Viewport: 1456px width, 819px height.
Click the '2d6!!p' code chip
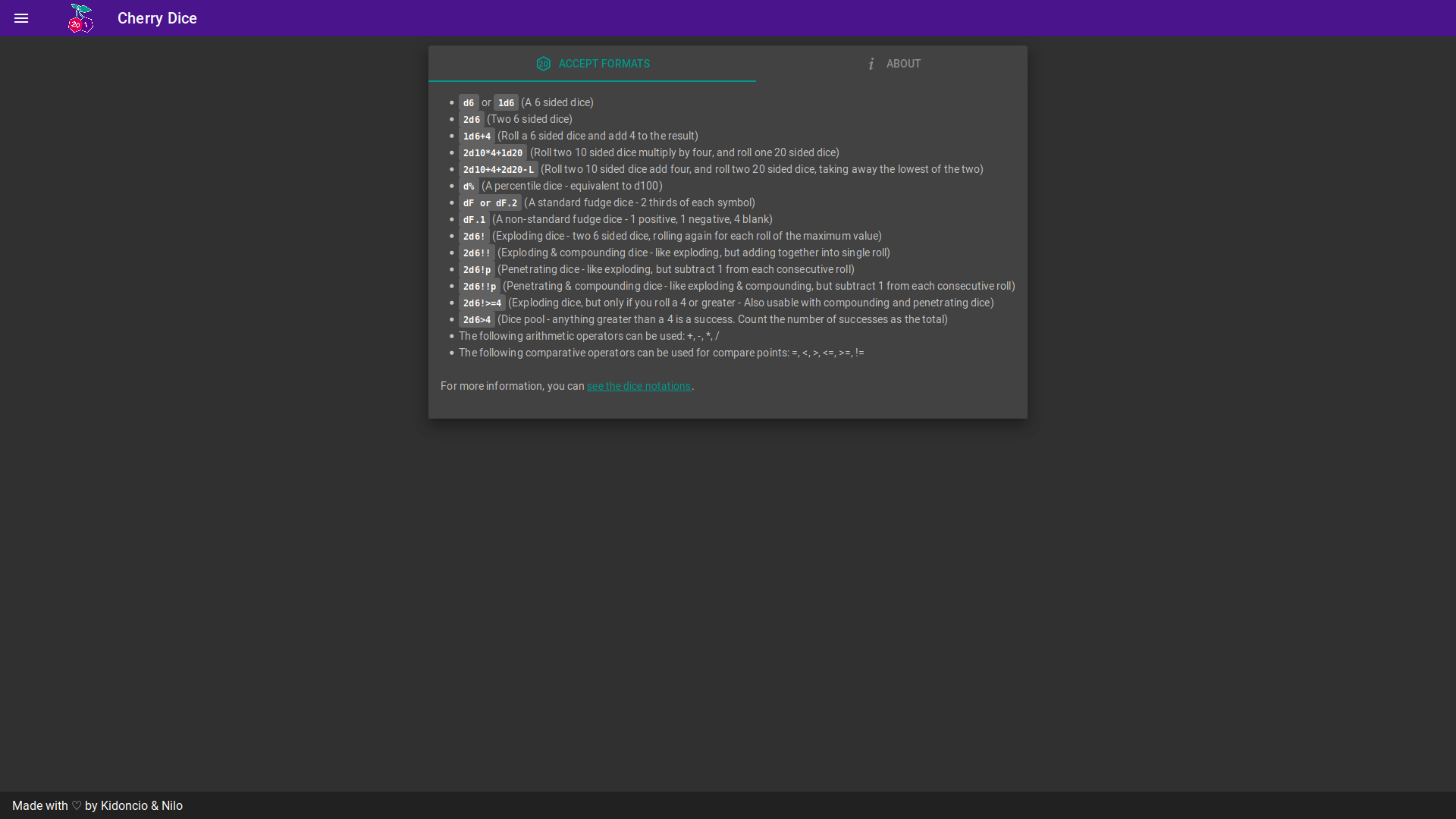point(479,286)
